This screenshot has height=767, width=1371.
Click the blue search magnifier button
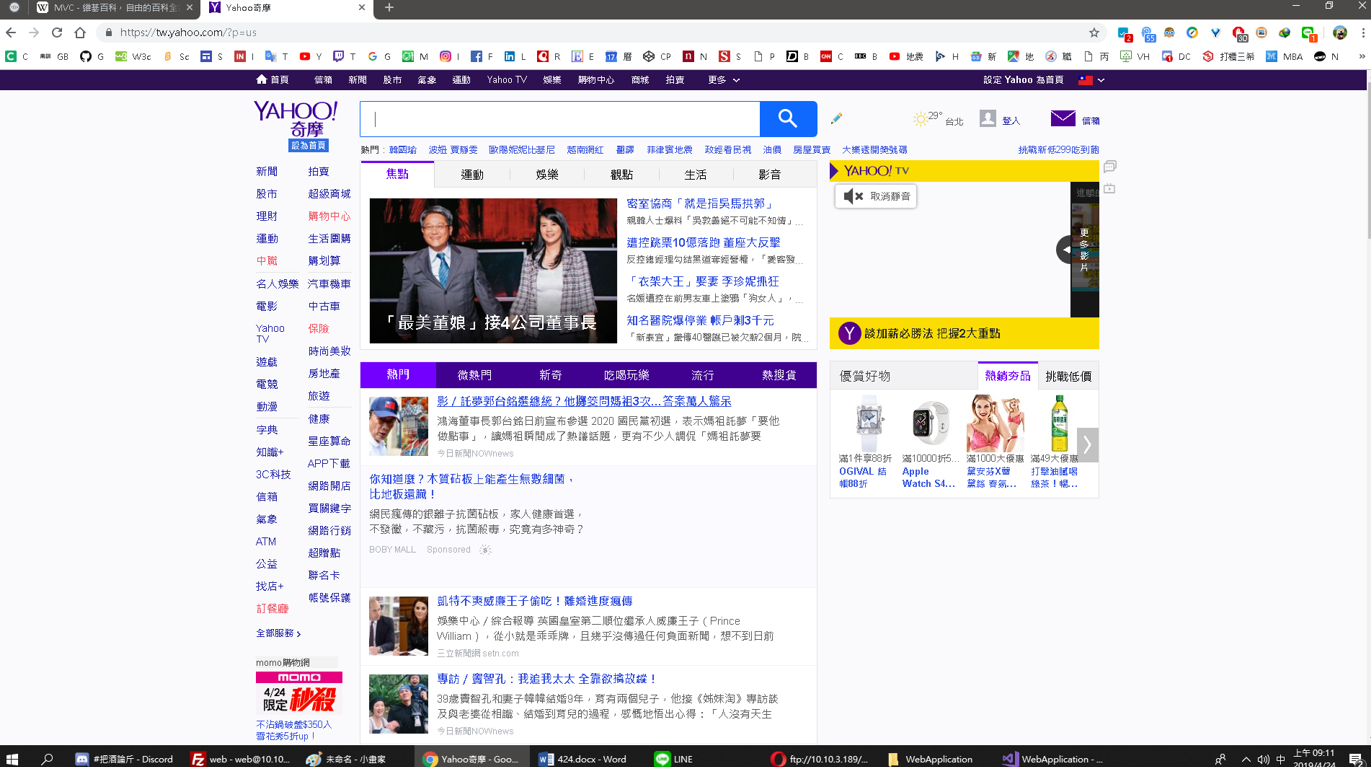788,119
